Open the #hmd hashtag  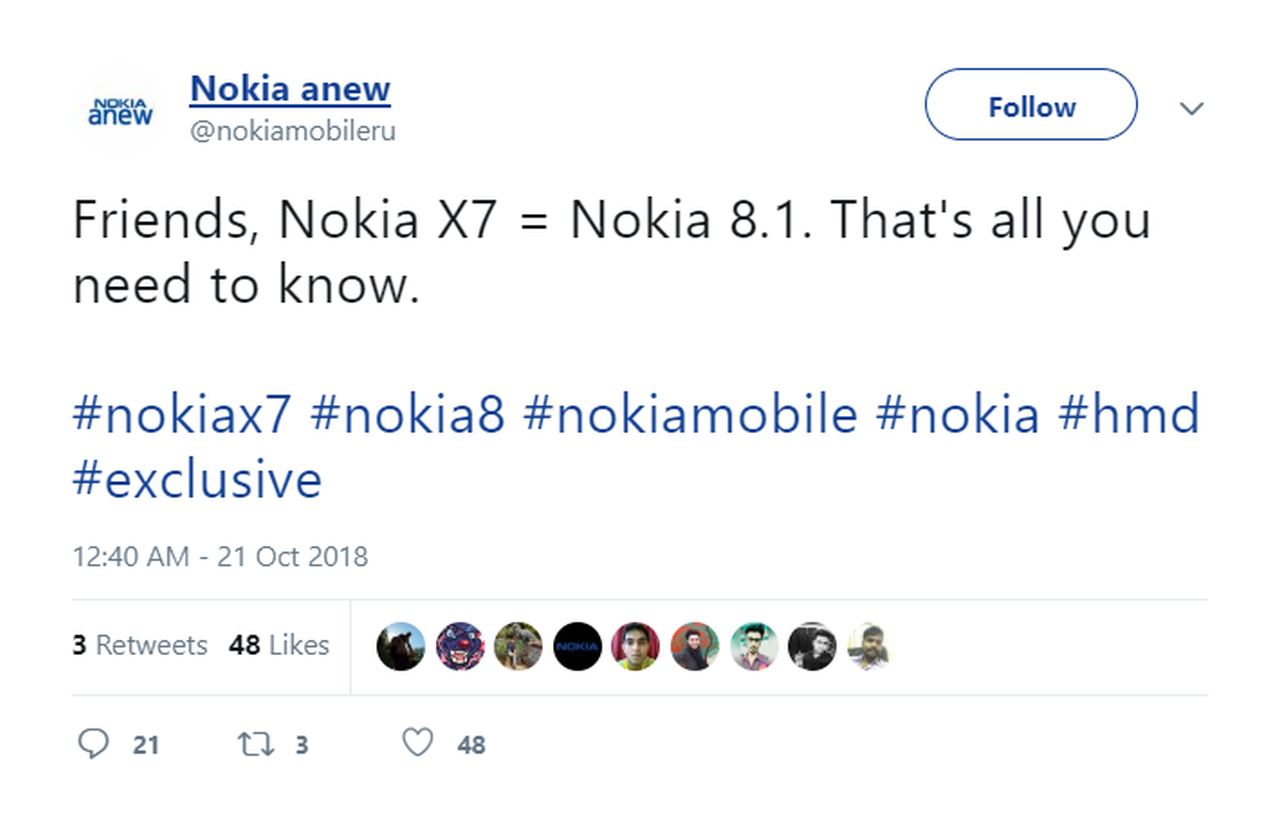pyautogui.click(x=1128, y=415)
